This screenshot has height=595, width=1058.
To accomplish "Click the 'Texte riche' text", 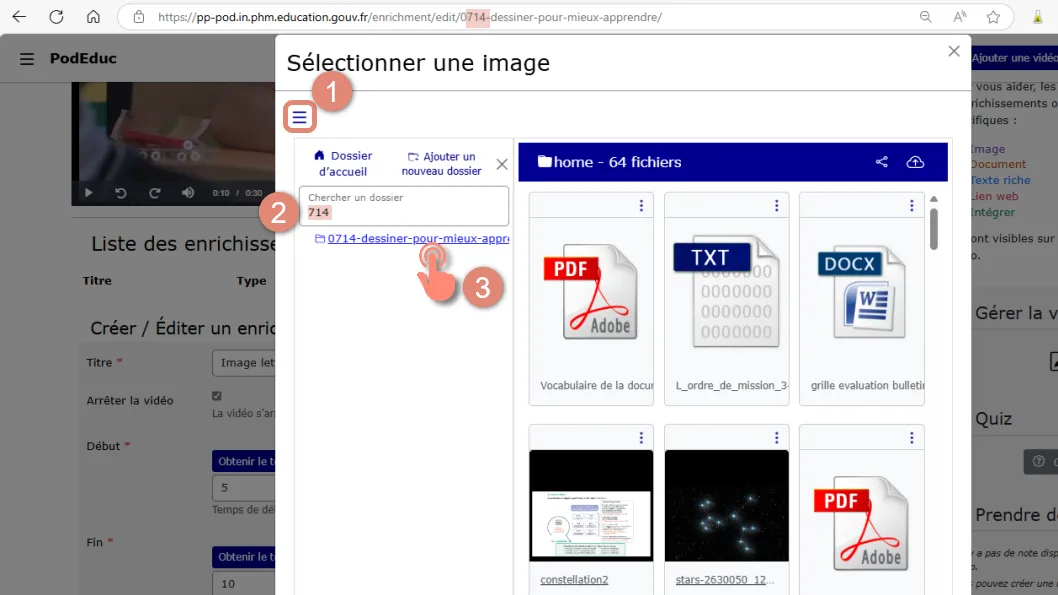I will click(1000, 180).
